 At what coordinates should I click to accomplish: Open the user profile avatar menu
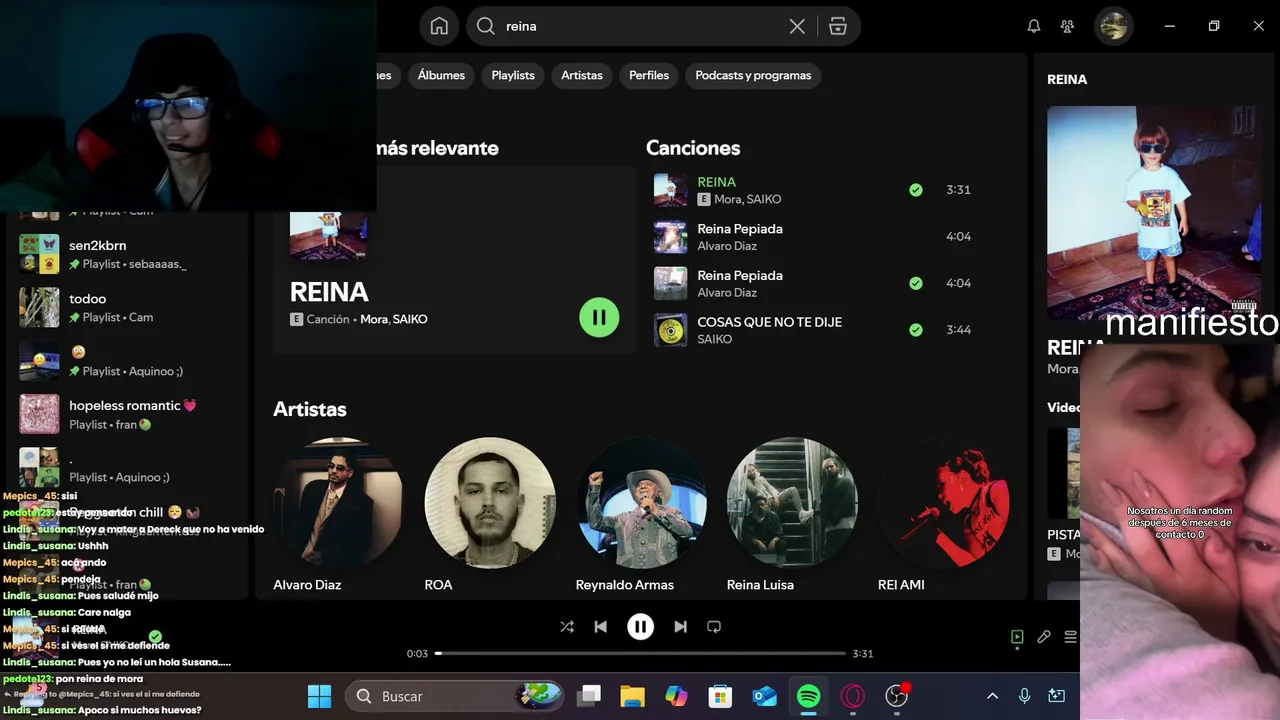1113,26
